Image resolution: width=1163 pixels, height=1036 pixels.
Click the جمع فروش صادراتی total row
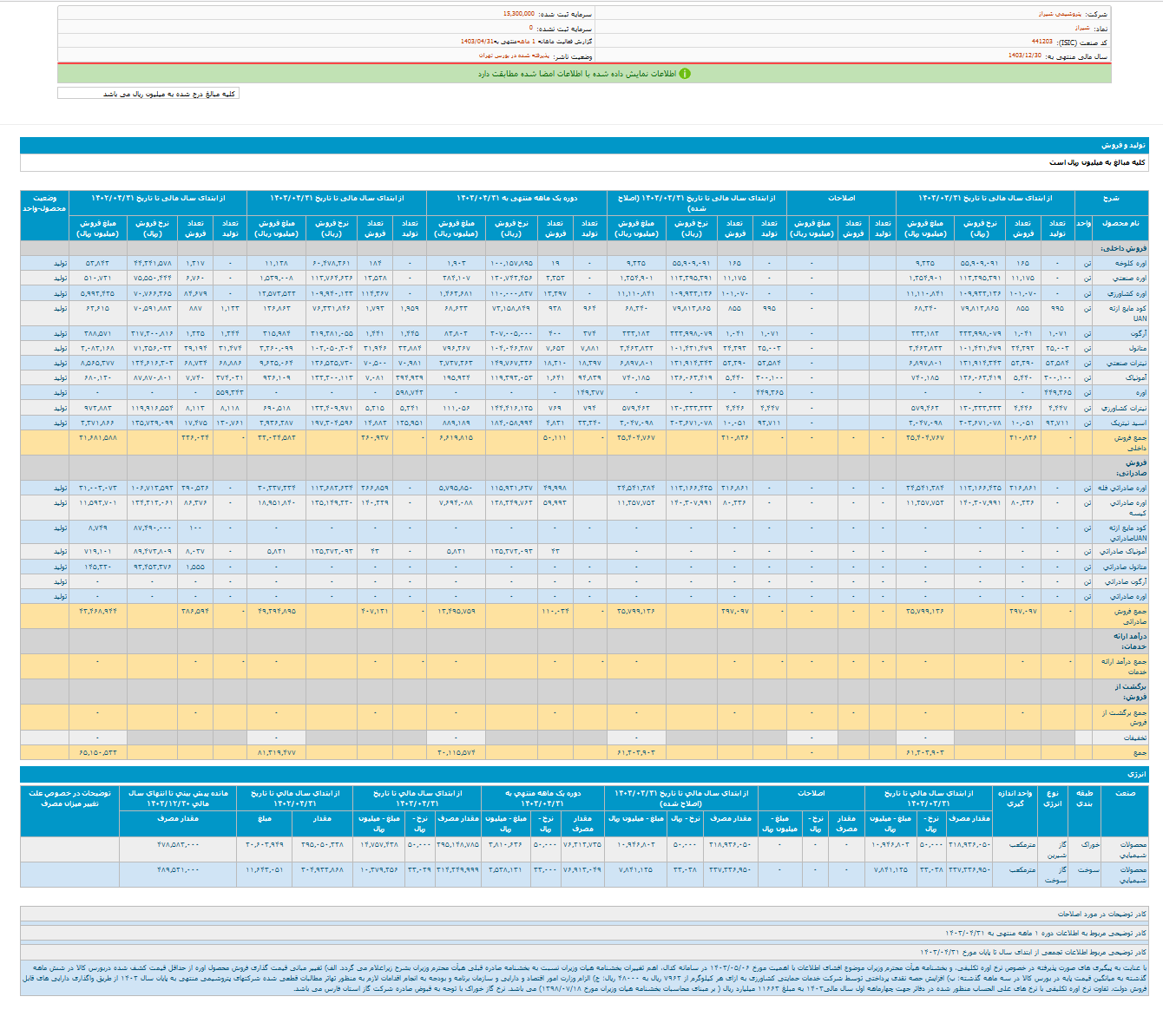click(1129, 616)
